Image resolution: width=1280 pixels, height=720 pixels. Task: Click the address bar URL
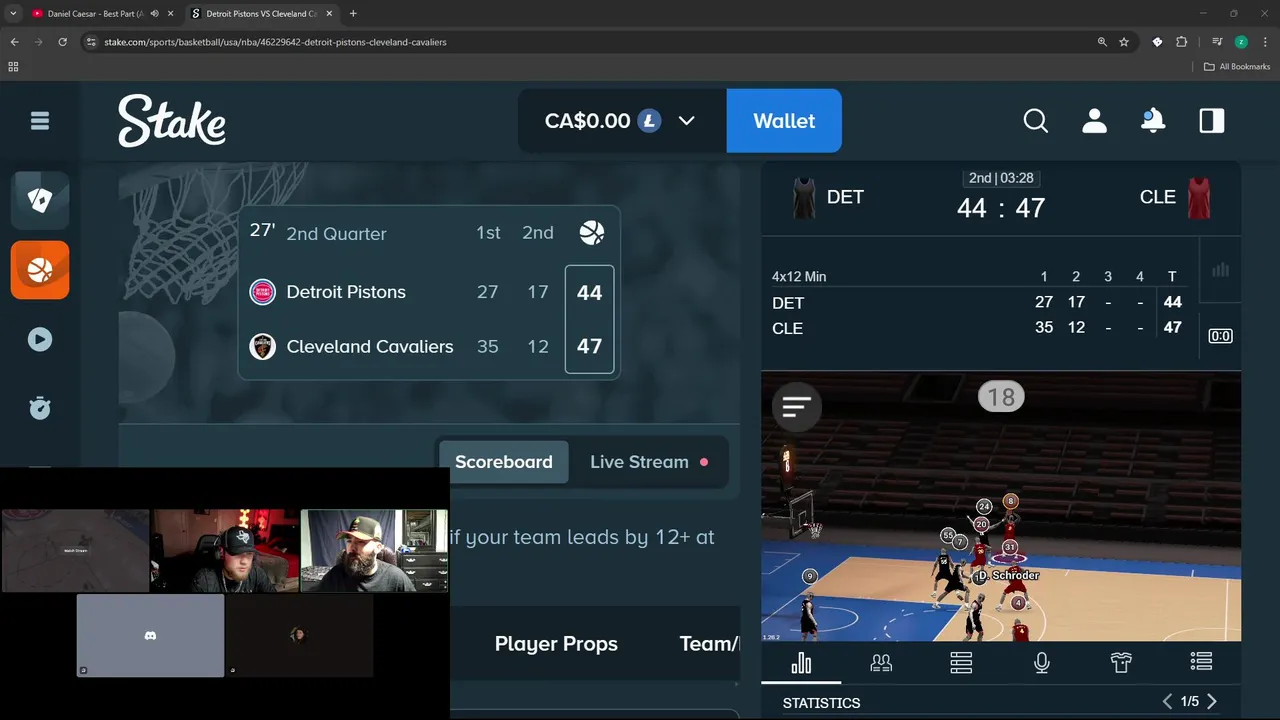[275, 42]
